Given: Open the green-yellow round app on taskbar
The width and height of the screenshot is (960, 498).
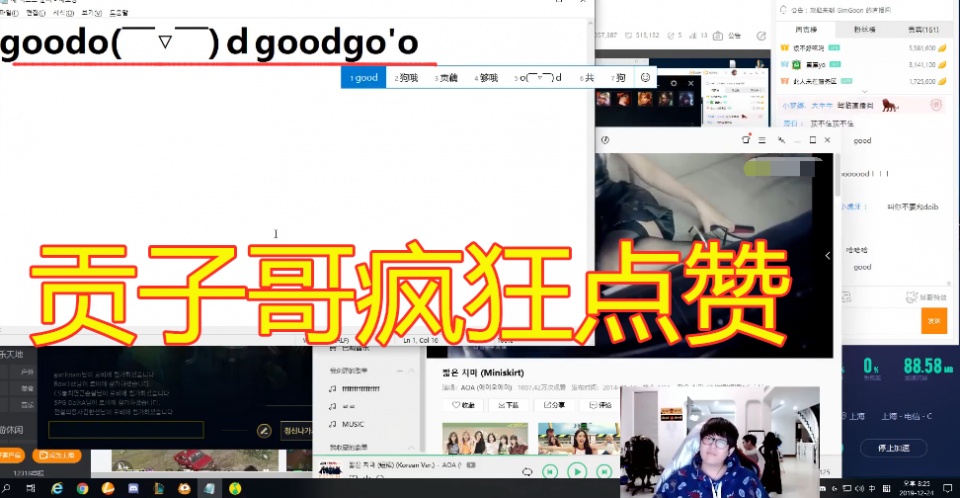Looking at the screenshot, I should (x=235, y=488).
